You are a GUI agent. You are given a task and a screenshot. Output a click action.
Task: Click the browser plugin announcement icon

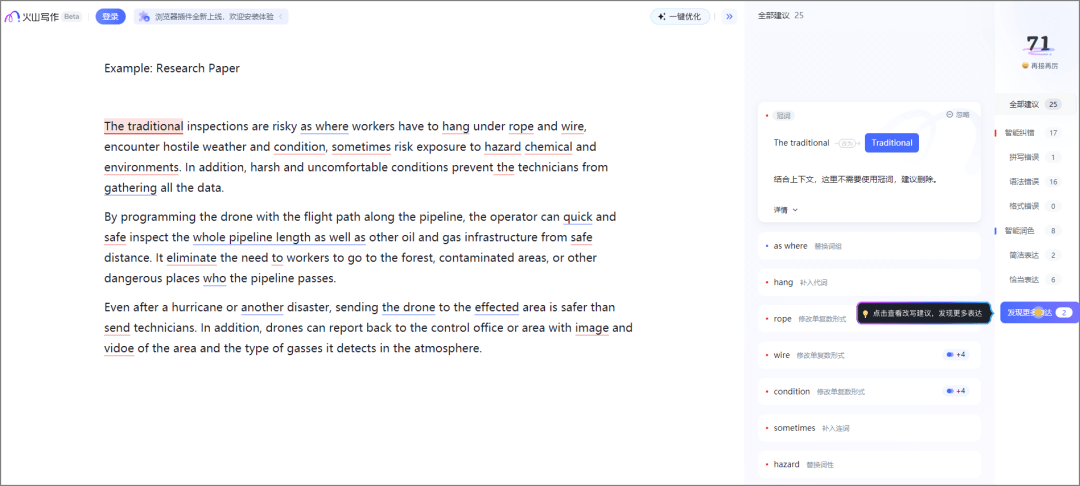pos(144,17)
